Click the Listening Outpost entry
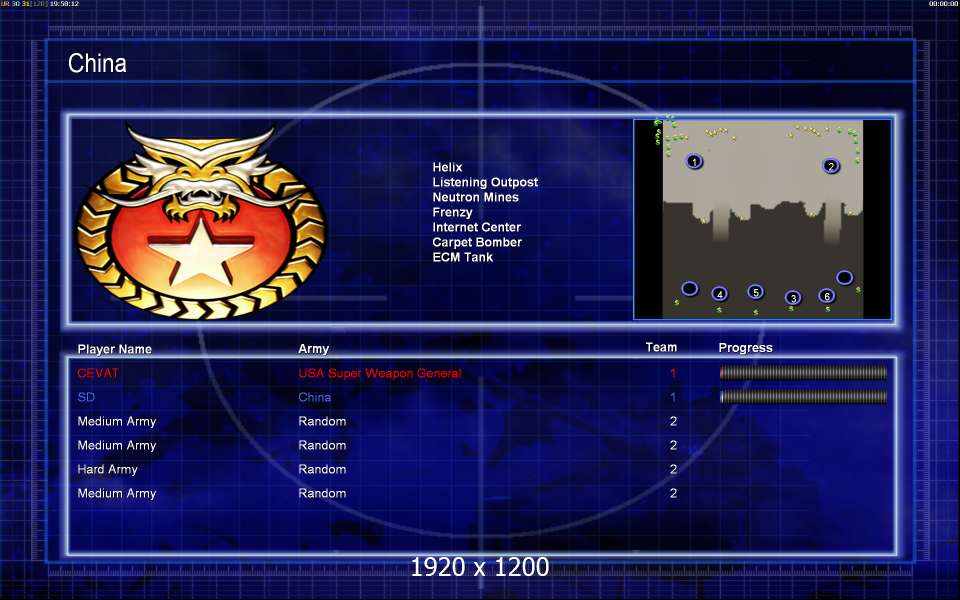The image size is (960, 600). pos(485,182)
